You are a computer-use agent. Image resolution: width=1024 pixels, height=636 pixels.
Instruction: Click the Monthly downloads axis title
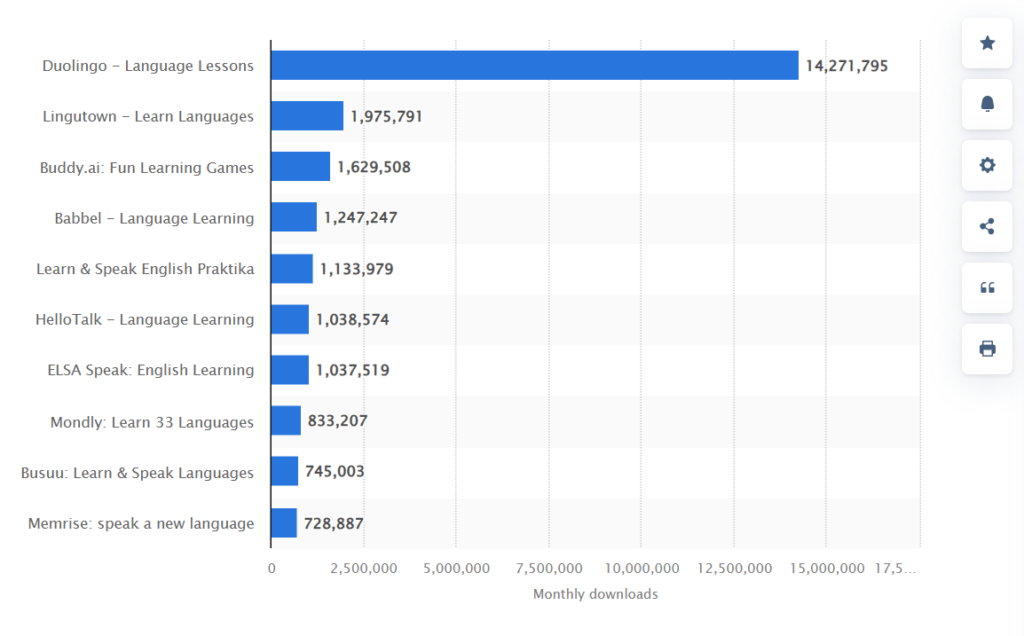(595, 594)
